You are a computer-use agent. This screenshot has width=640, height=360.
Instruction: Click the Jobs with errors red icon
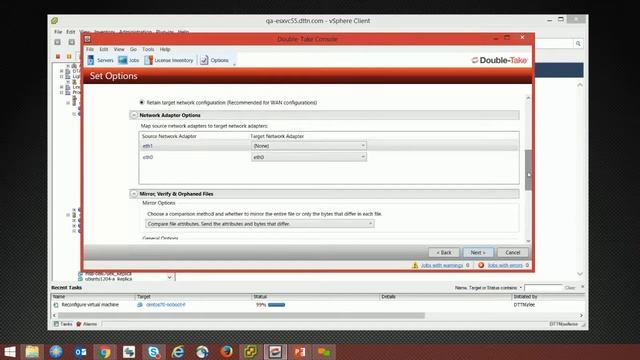(481, 265)
